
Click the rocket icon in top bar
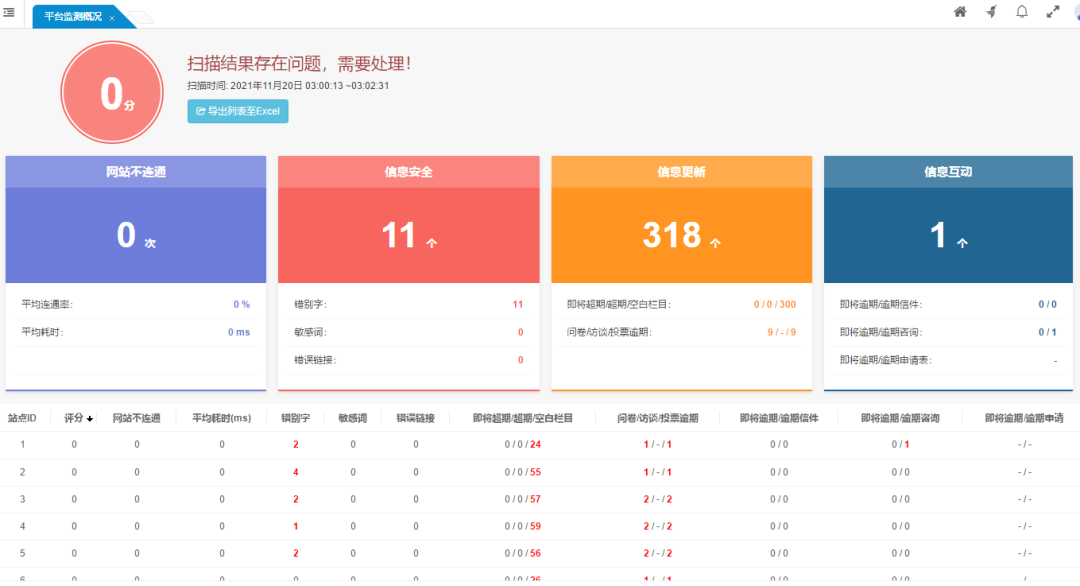[x=991, y=12]
